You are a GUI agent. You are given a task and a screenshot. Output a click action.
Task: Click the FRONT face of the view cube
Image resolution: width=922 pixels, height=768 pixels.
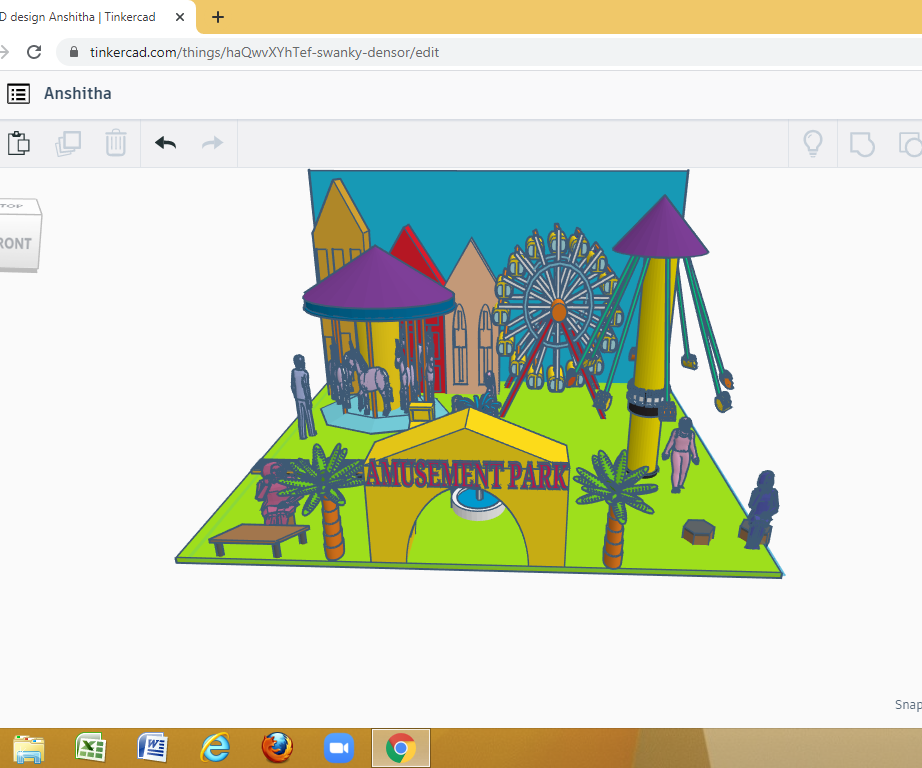point(16,245)
